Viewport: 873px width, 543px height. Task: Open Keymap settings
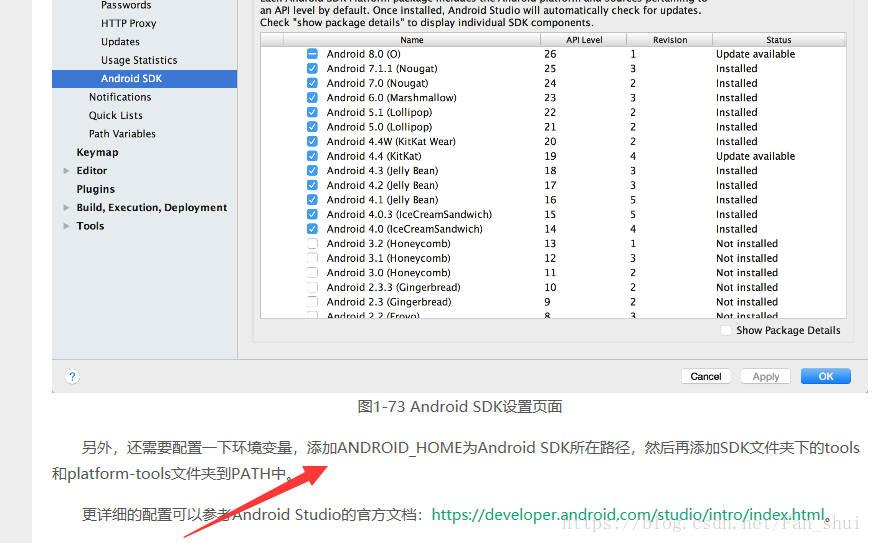tap(97, 152)
